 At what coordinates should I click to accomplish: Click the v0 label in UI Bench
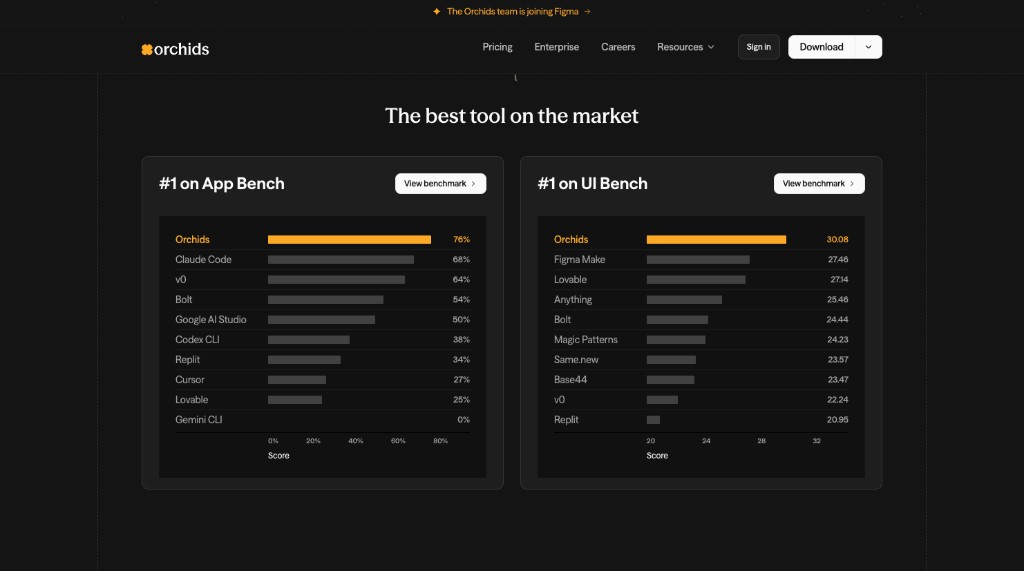560,400
